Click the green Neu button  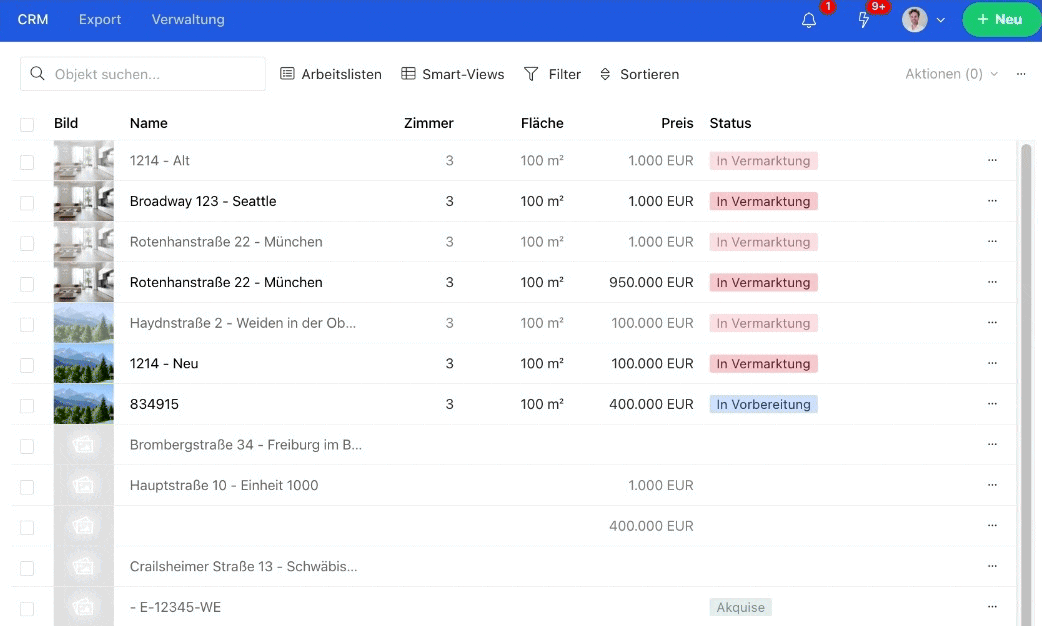tap(1000, 20)
